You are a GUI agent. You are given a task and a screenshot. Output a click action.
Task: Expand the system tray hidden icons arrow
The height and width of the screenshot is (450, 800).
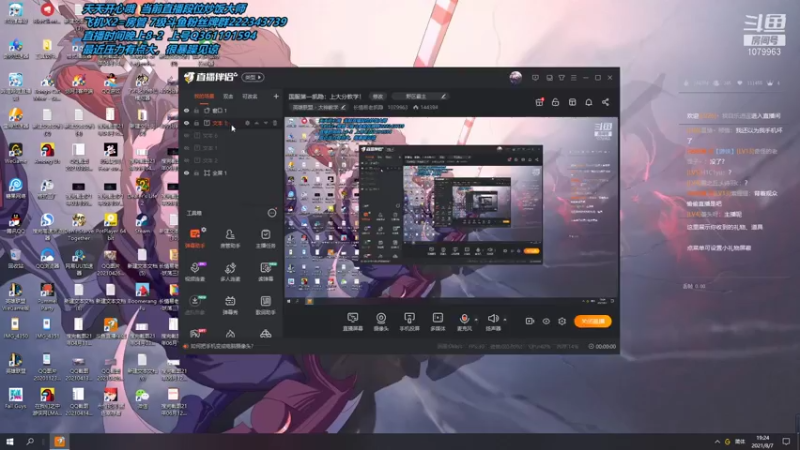[717, 442]
